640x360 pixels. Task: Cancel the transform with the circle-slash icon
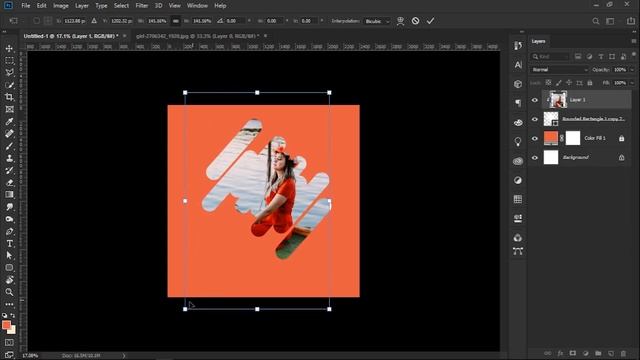(x=415, y=21)
